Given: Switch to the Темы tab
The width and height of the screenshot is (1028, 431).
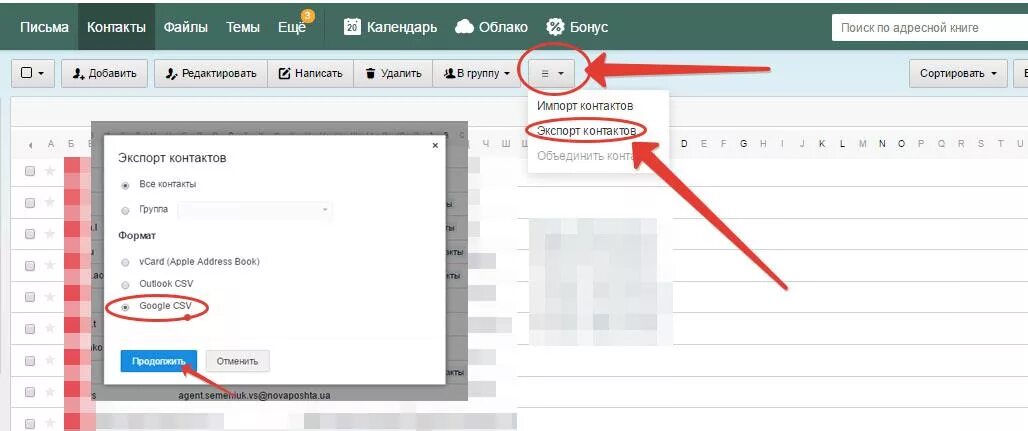Looking at the screenshot, I should click(243, 27).
